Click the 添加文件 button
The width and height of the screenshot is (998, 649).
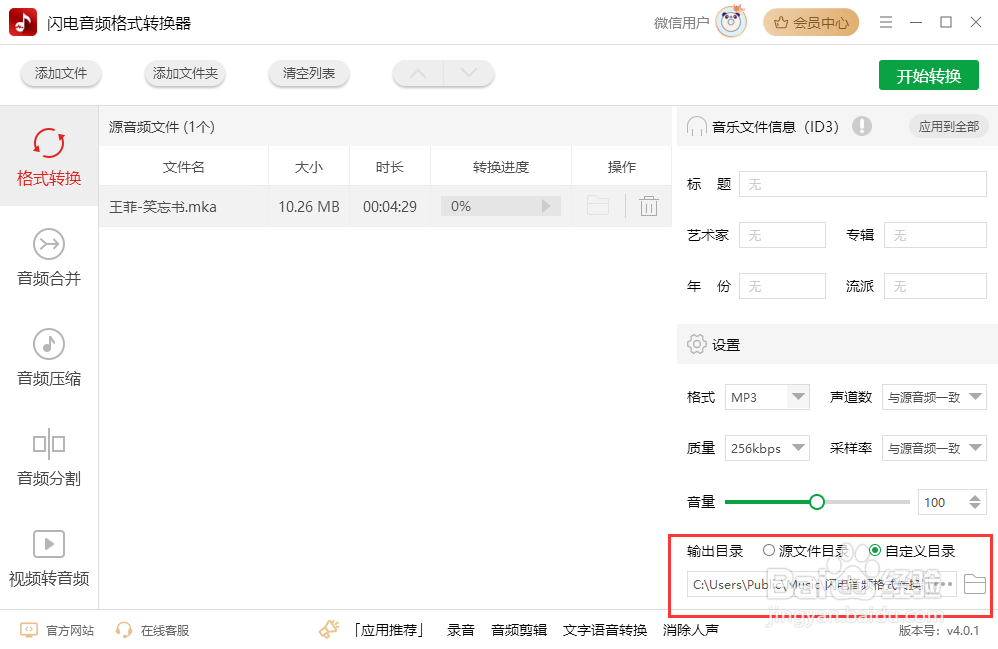(61, 73)
